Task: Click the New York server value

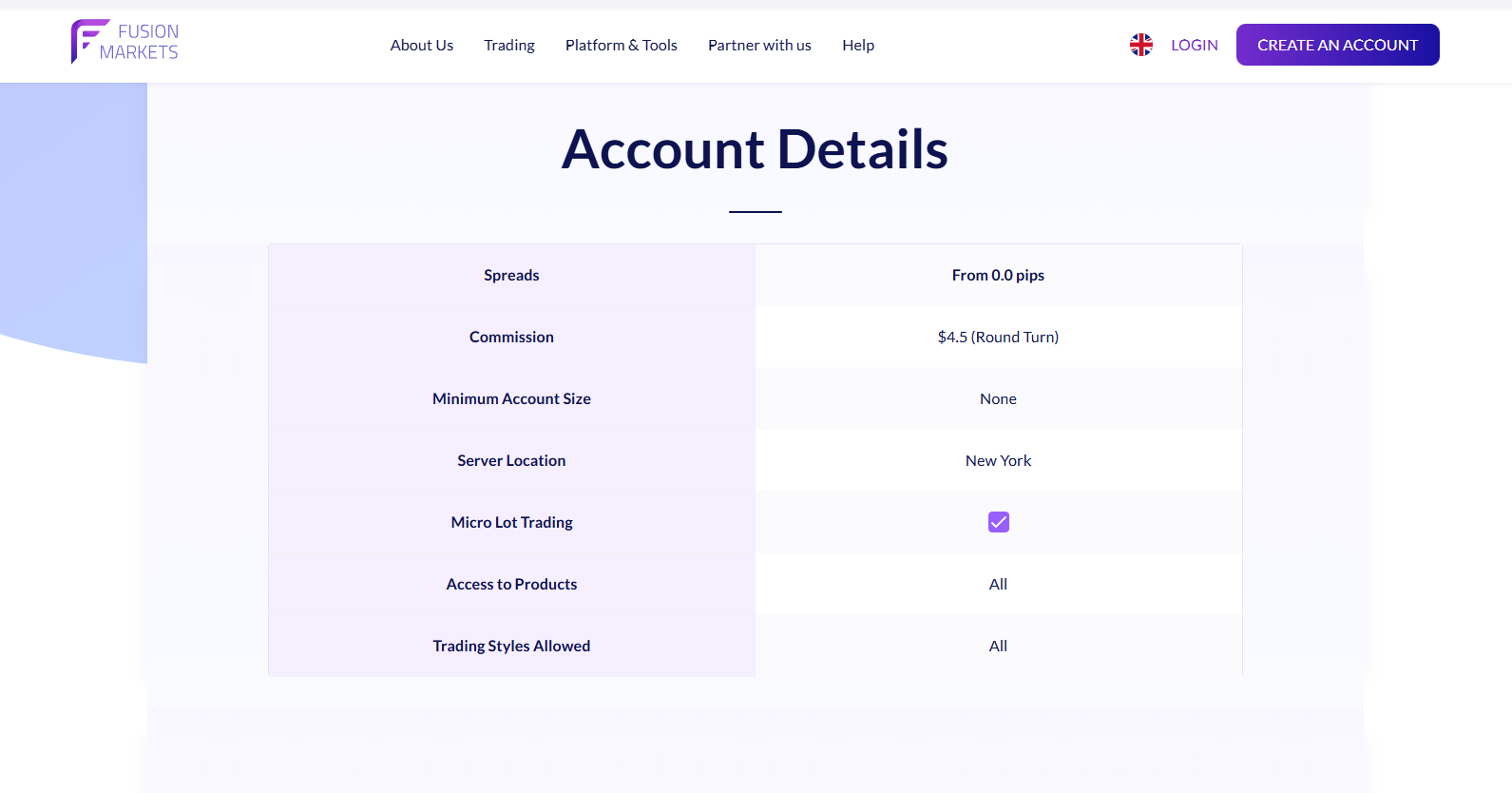Action: (998, 460)
